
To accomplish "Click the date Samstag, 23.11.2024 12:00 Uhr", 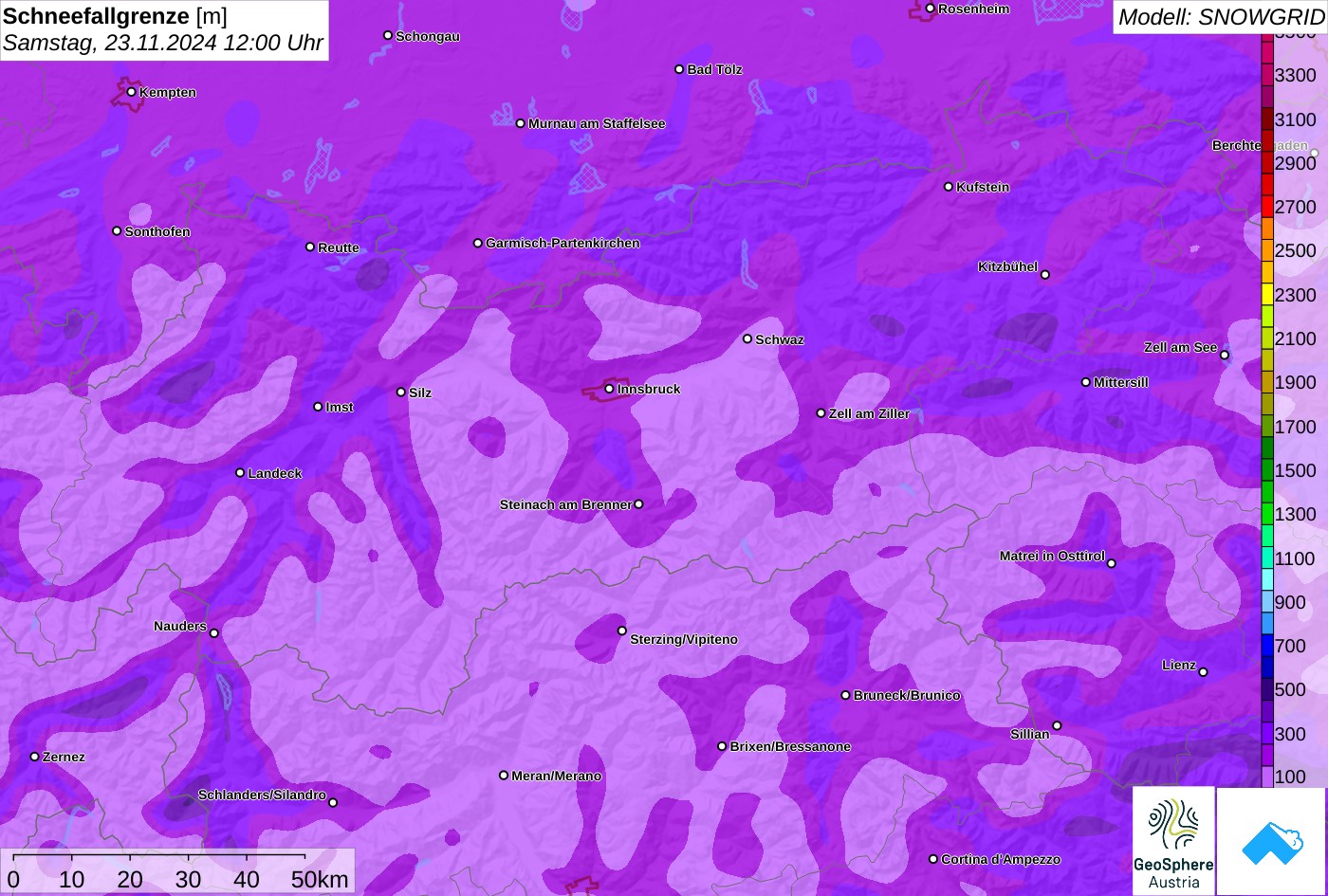I will coord(163,43).
